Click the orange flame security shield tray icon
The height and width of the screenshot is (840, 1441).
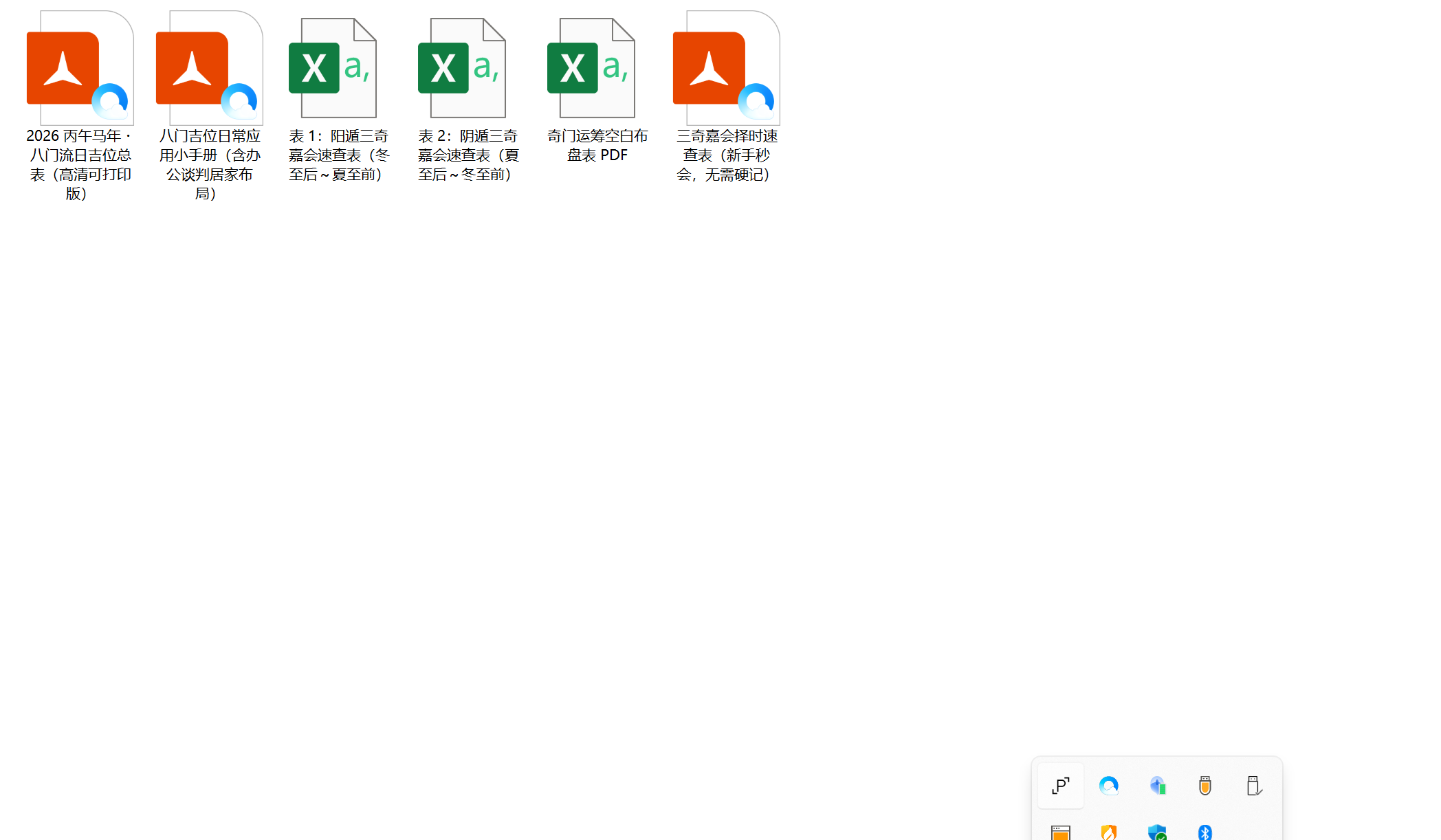(1109, 835)
